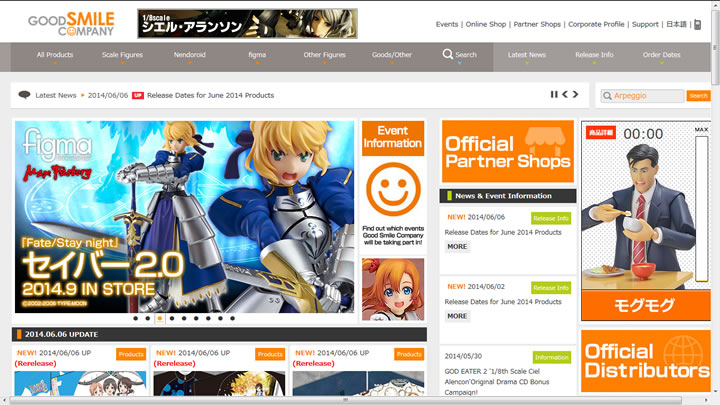Open the Latest News tab
Image resolution: width=720 pixels, height=405 pixels.
coord(527,56)
